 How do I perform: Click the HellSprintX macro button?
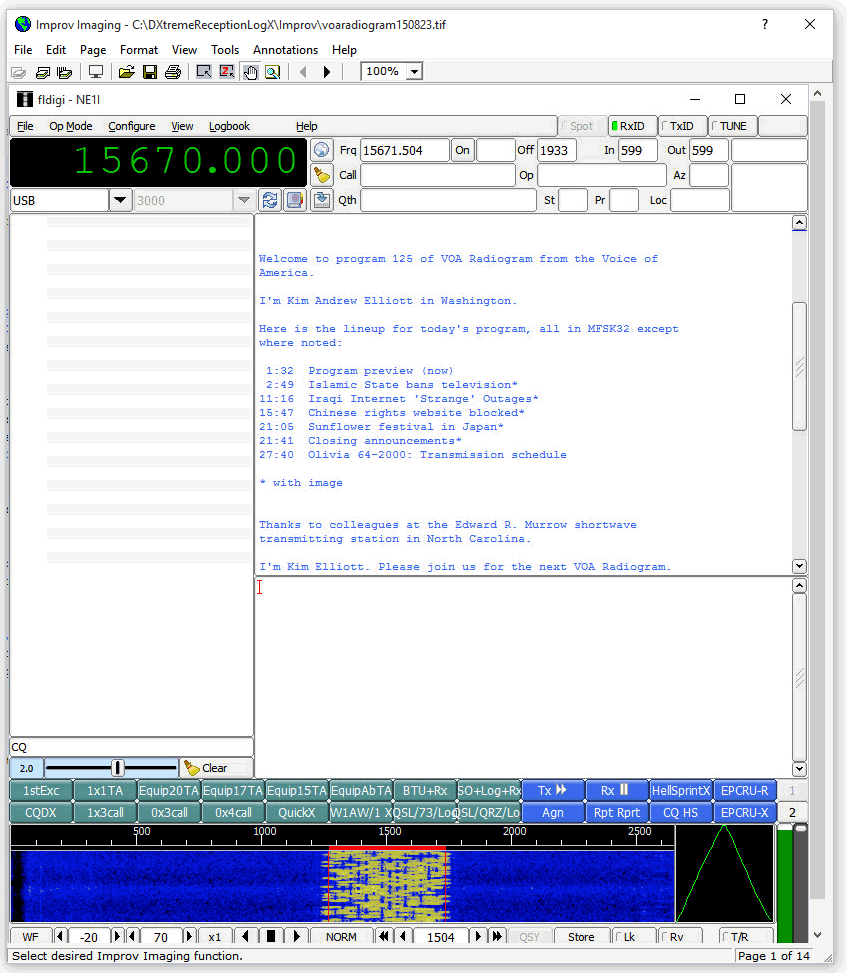(681, 790)
